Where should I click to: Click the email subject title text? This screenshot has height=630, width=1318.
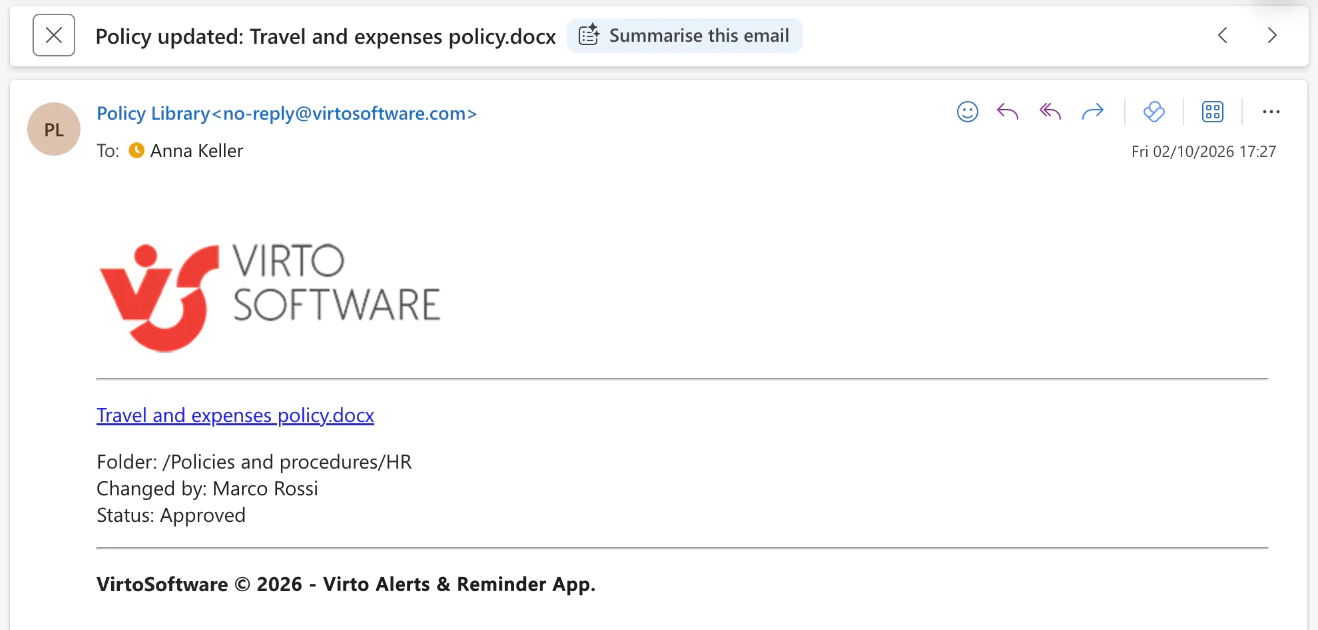click(x=325, y=36)
